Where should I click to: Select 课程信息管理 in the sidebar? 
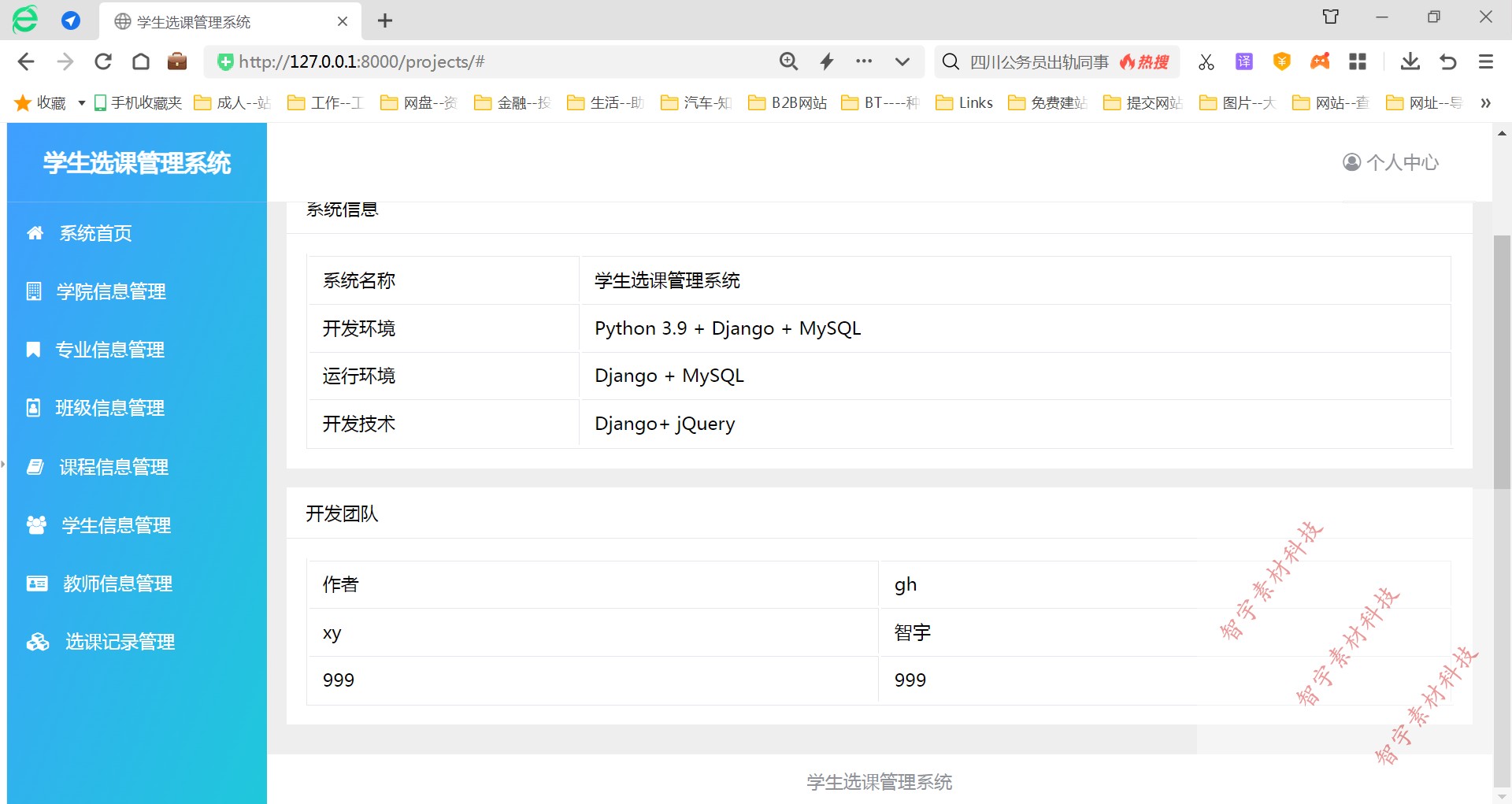113,466
